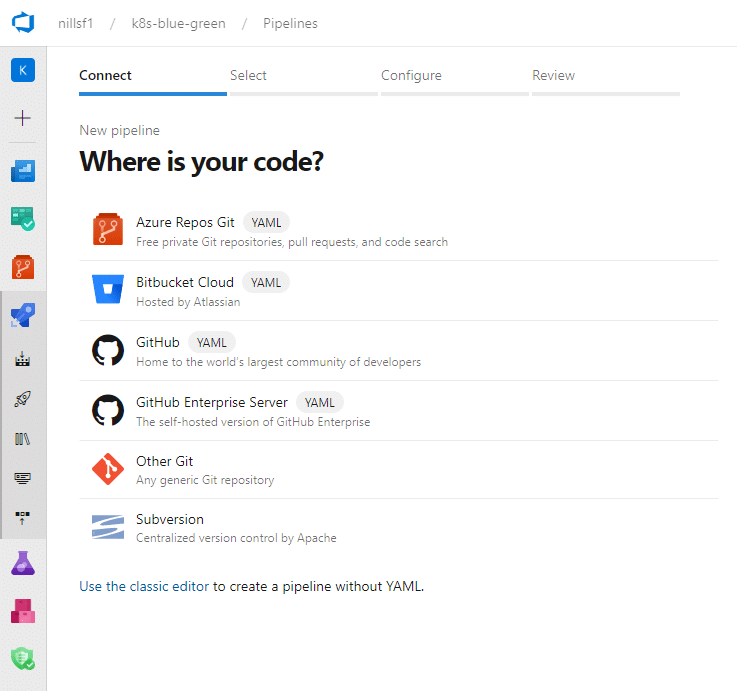Click 'Free private Git repositories' description
Screen dimensions: 737x691
coord(292,242)
